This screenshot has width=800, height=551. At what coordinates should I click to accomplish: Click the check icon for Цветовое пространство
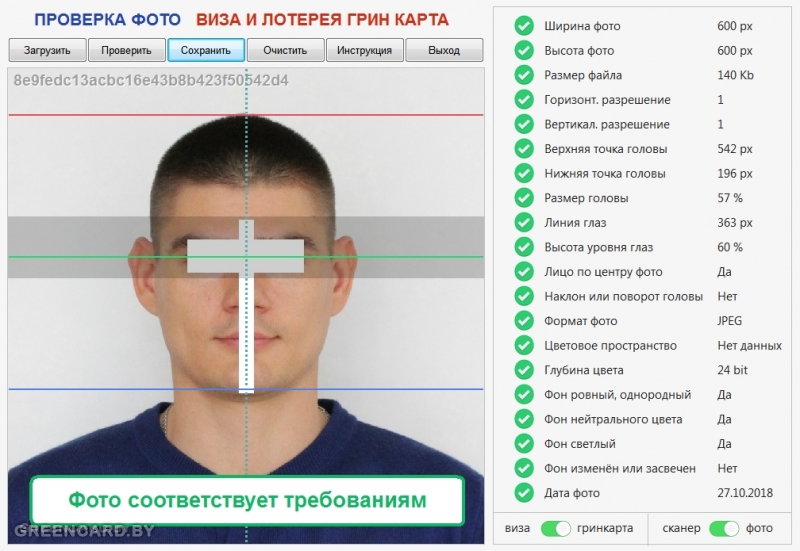tap(524, 345)
